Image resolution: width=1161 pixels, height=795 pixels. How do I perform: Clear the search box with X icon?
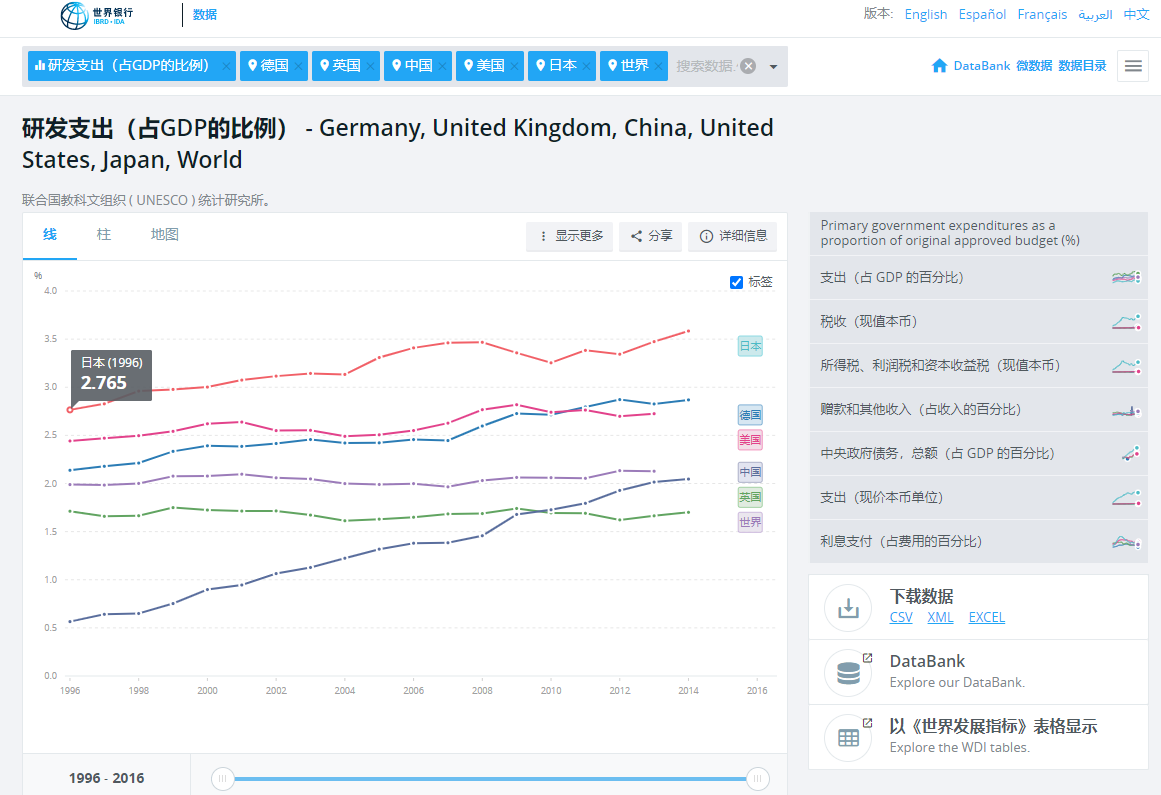coord(748,66)
